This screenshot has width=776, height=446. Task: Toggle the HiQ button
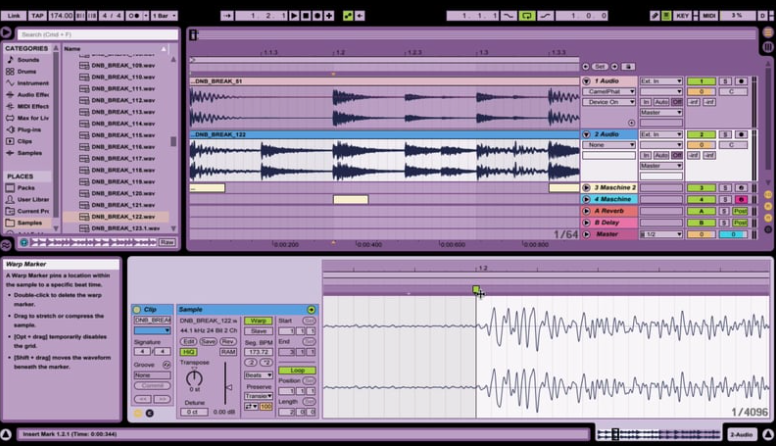tap(188, 352)
